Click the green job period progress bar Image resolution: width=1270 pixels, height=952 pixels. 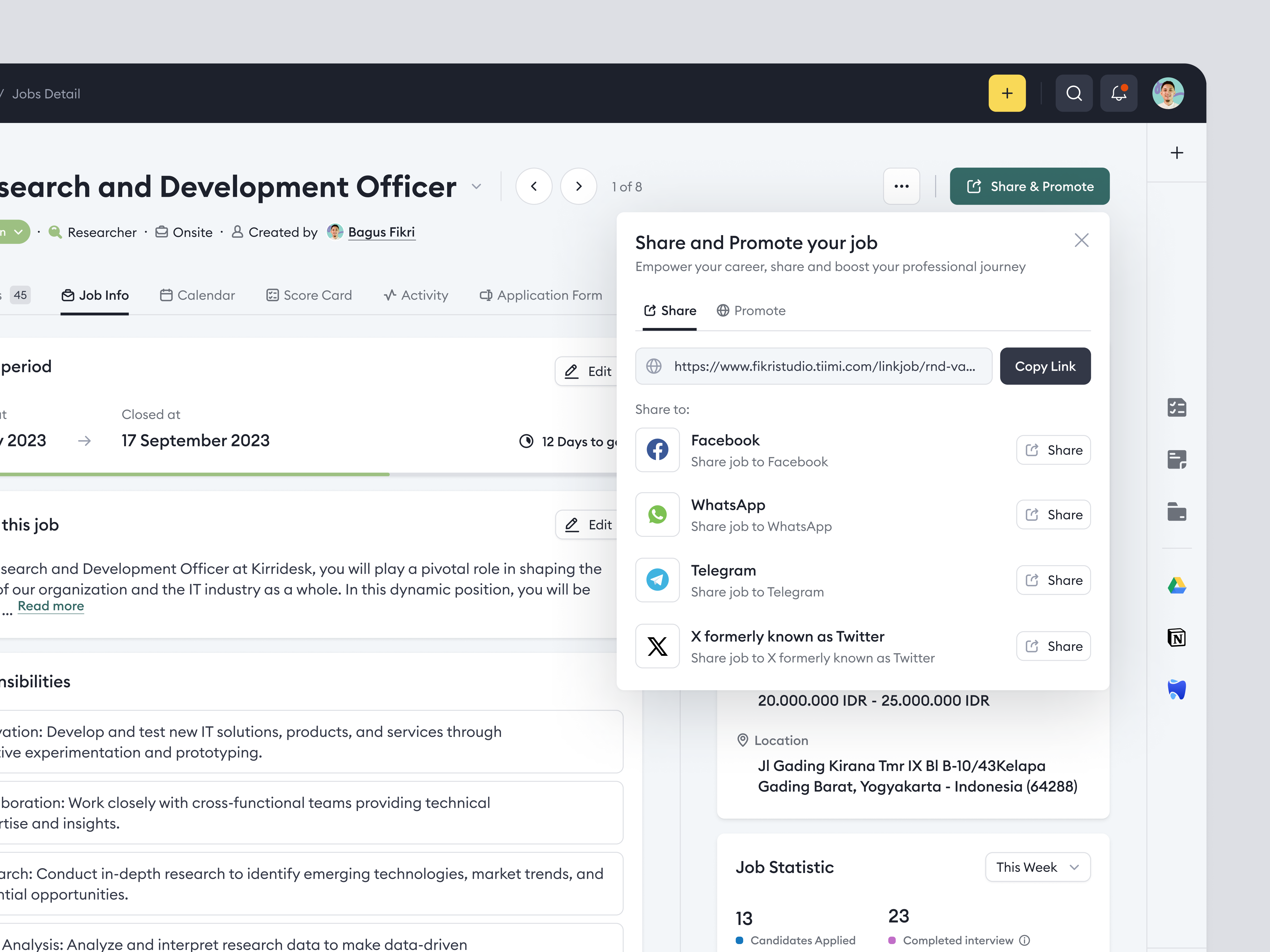pos(195,475)
